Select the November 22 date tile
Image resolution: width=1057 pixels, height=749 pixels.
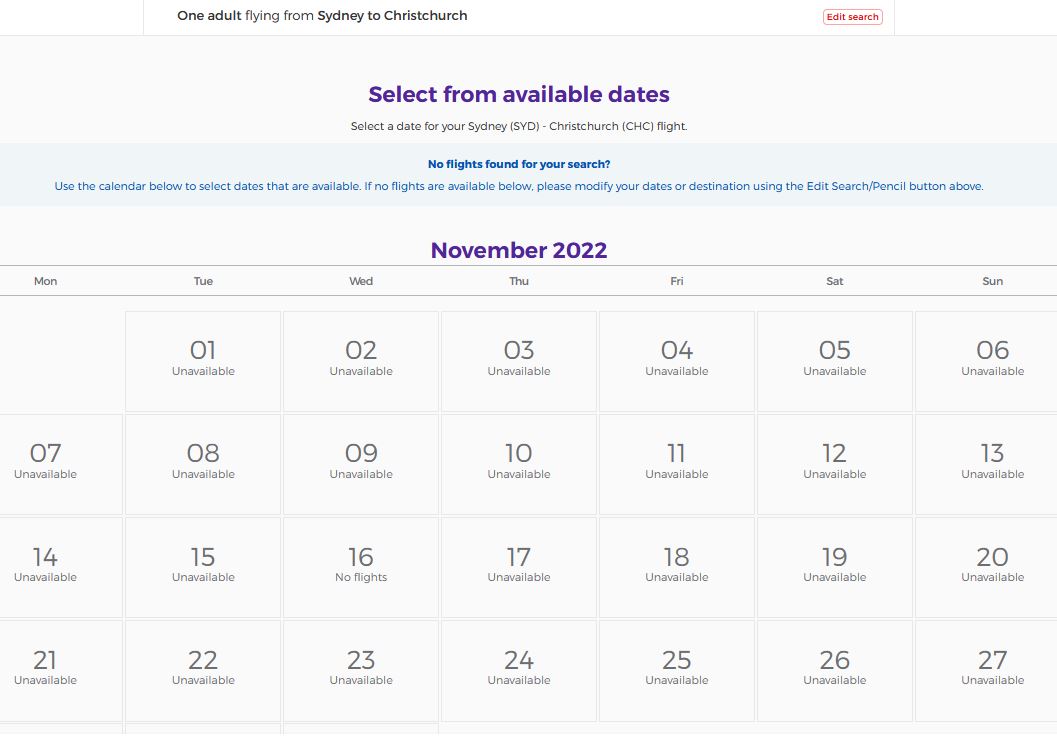pos(203,669)
